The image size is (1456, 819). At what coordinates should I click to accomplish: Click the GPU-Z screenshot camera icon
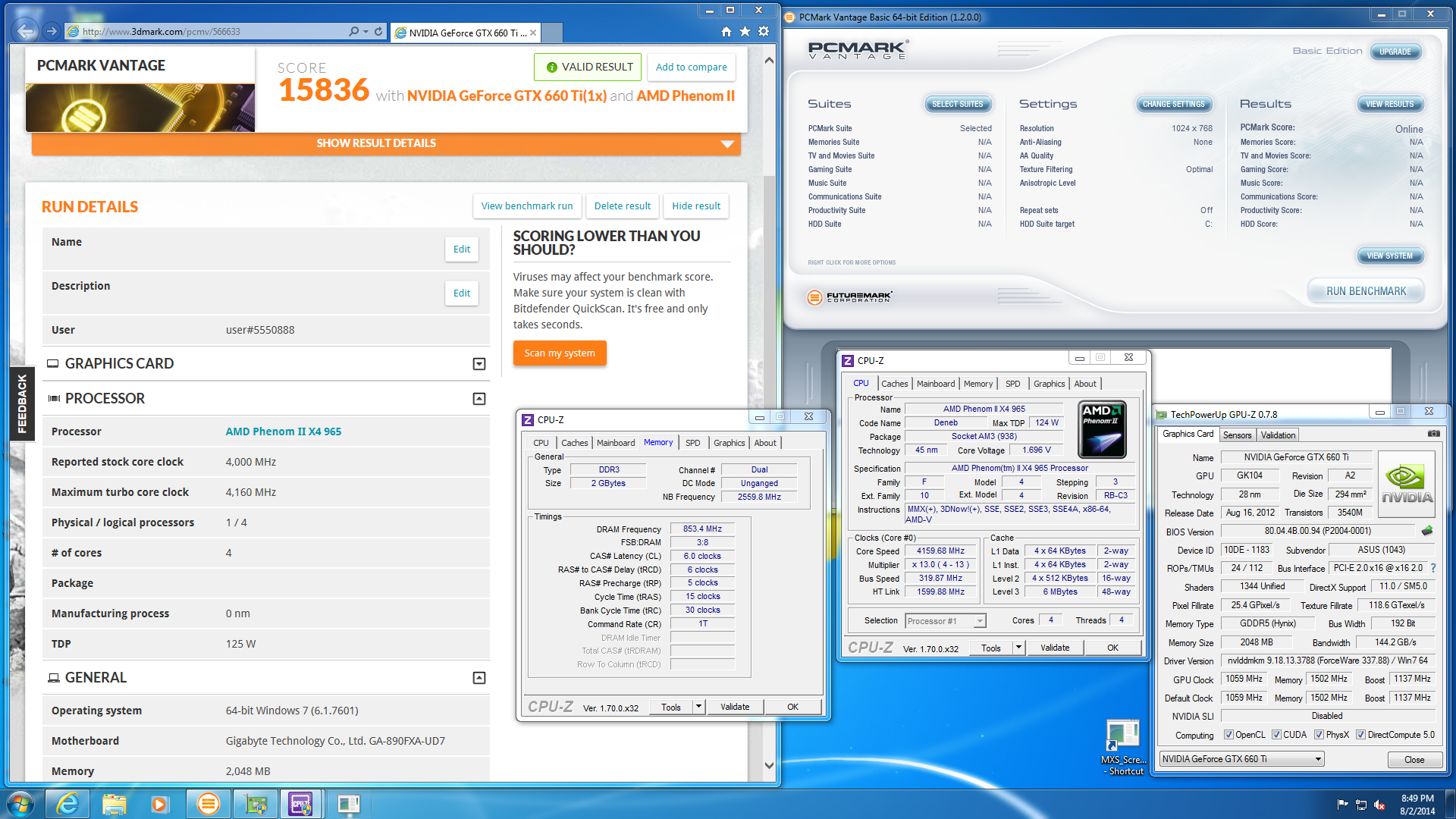[x=1433, y=434]
